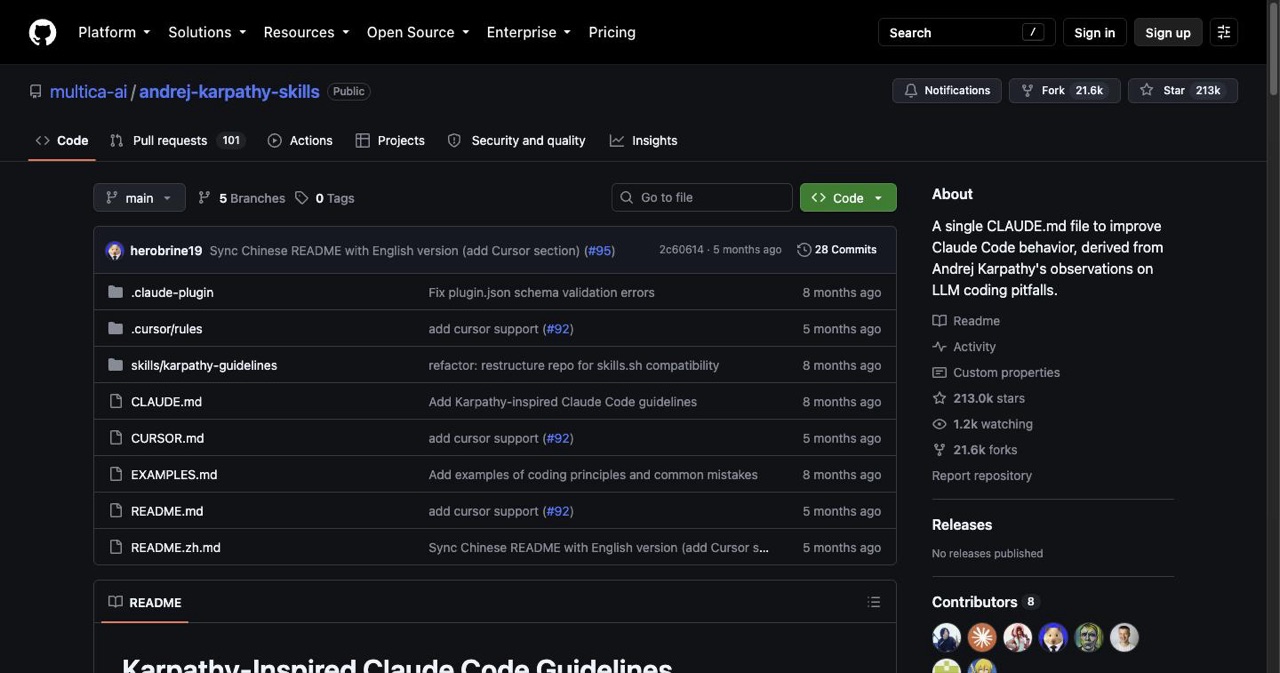
Task: Open the 28 Commits history link
Action: tap(837, 250)
